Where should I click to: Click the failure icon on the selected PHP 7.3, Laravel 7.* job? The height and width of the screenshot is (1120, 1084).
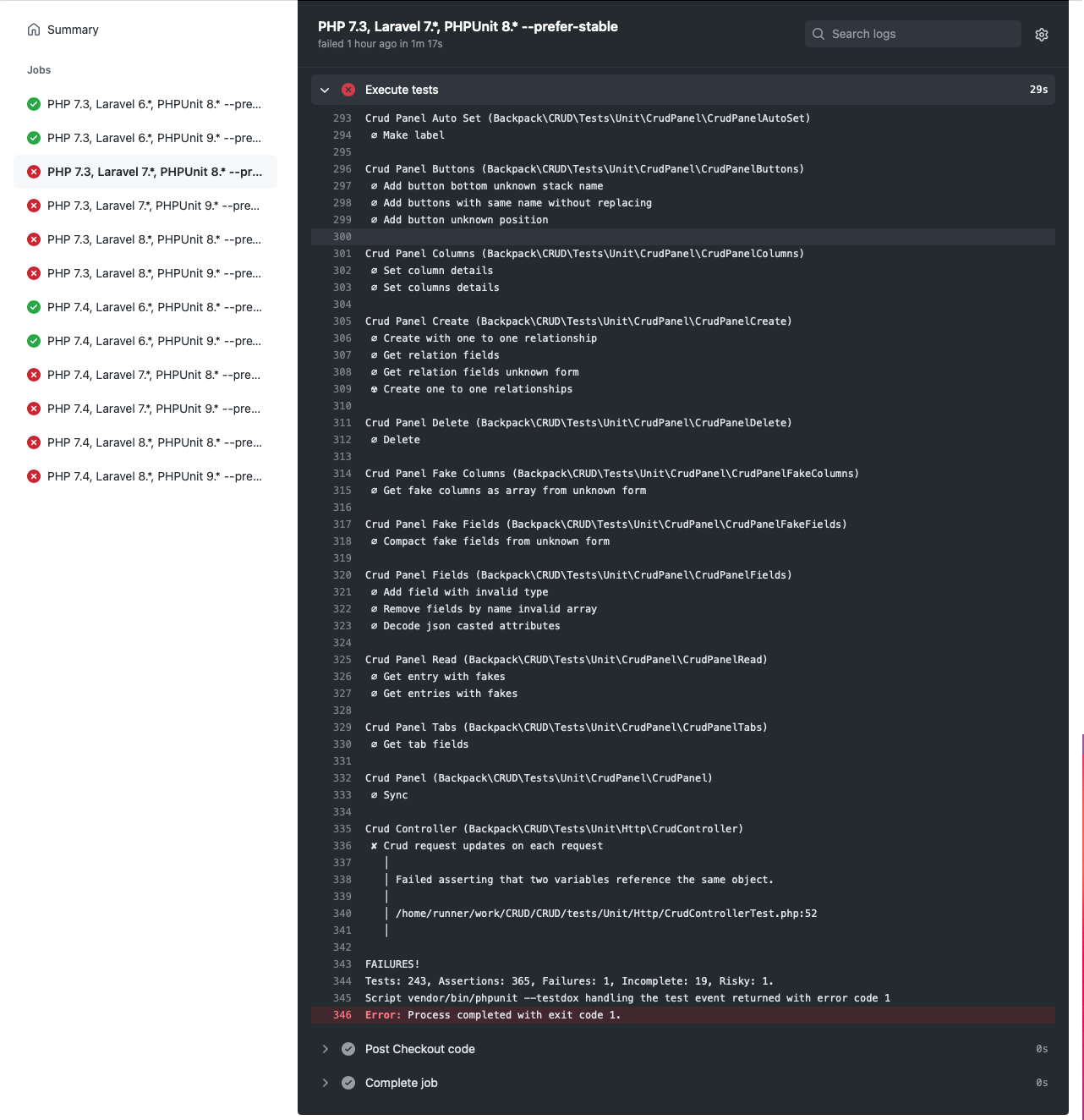pyautogui.click(x=34, y=172)
